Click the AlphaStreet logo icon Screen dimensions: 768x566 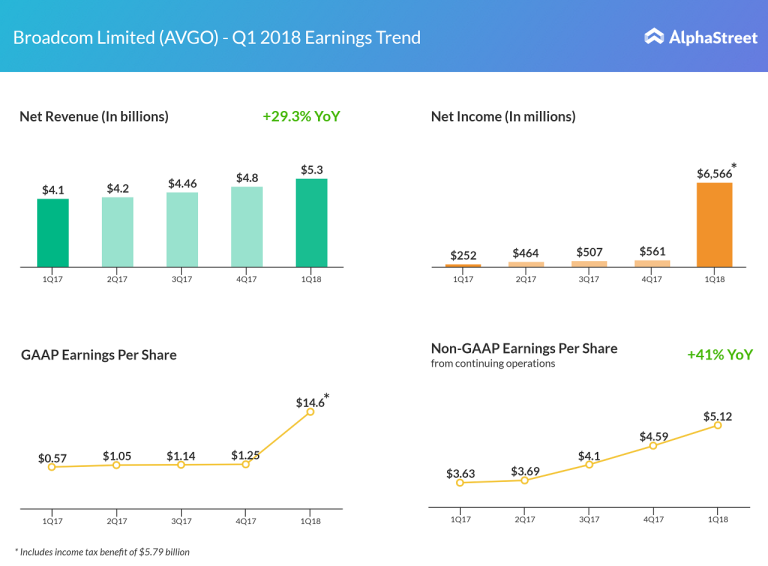click(654, 37)
